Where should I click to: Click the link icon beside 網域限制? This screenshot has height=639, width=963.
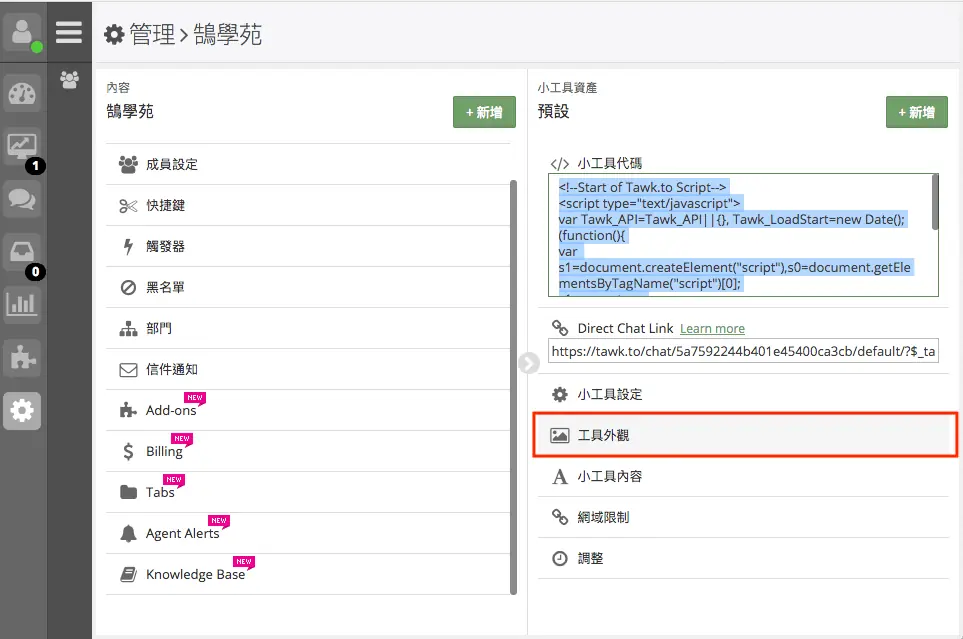(559, 517)
